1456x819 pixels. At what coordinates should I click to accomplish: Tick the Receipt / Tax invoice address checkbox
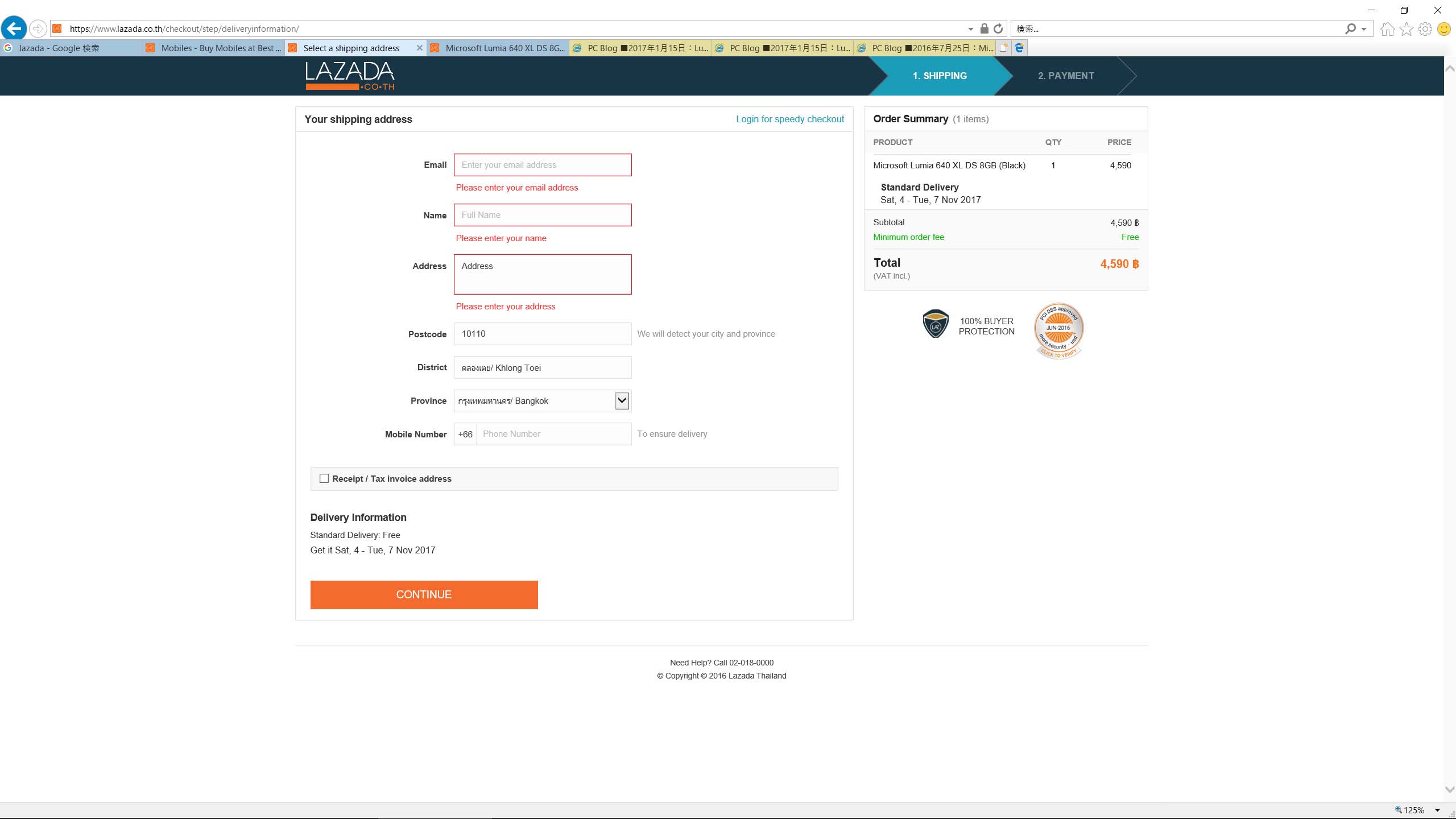(324, 478)
